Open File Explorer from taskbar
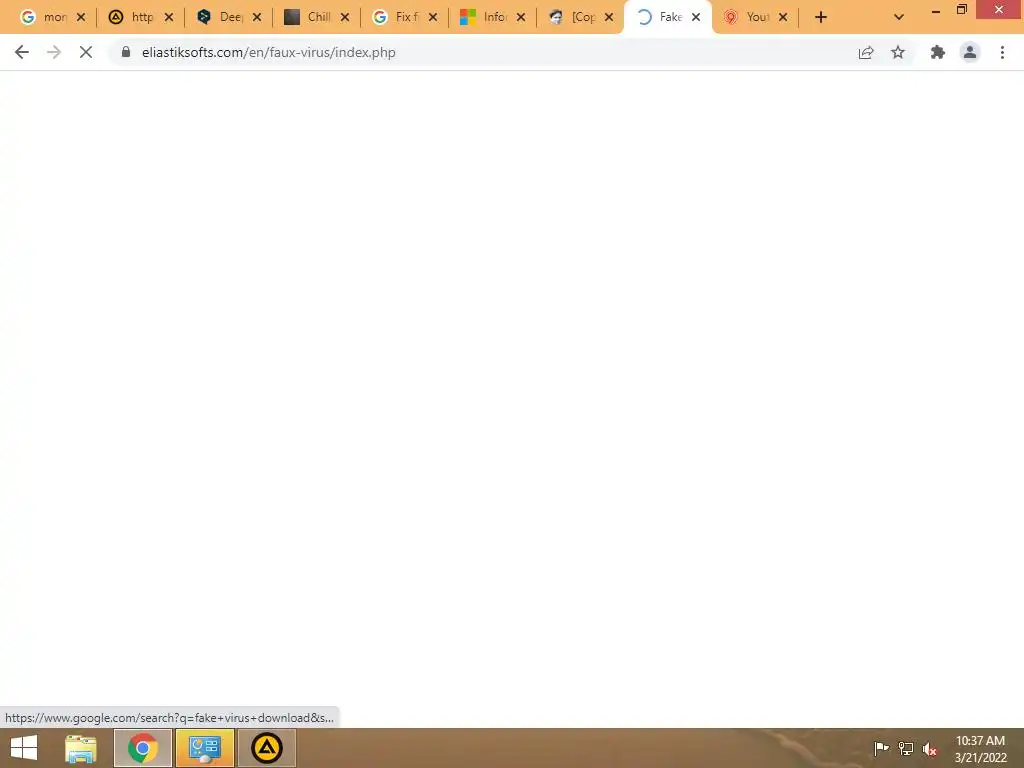Image resolution: width=1024 pixels, height=768 pixels. coord(81,748)
